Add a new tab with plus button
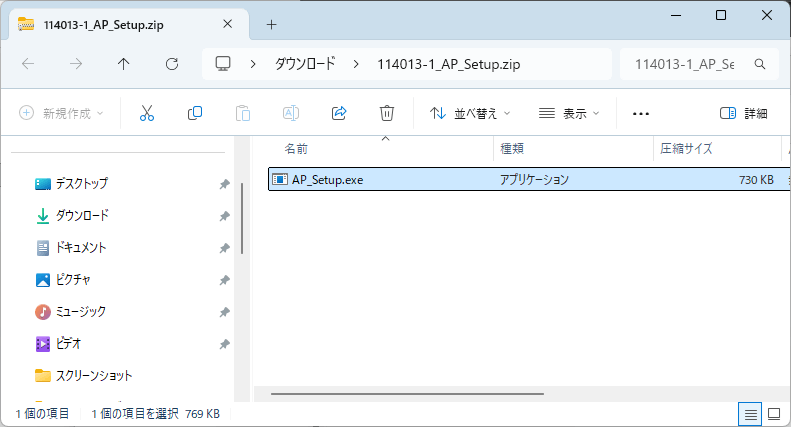 (x=271, y=24)
